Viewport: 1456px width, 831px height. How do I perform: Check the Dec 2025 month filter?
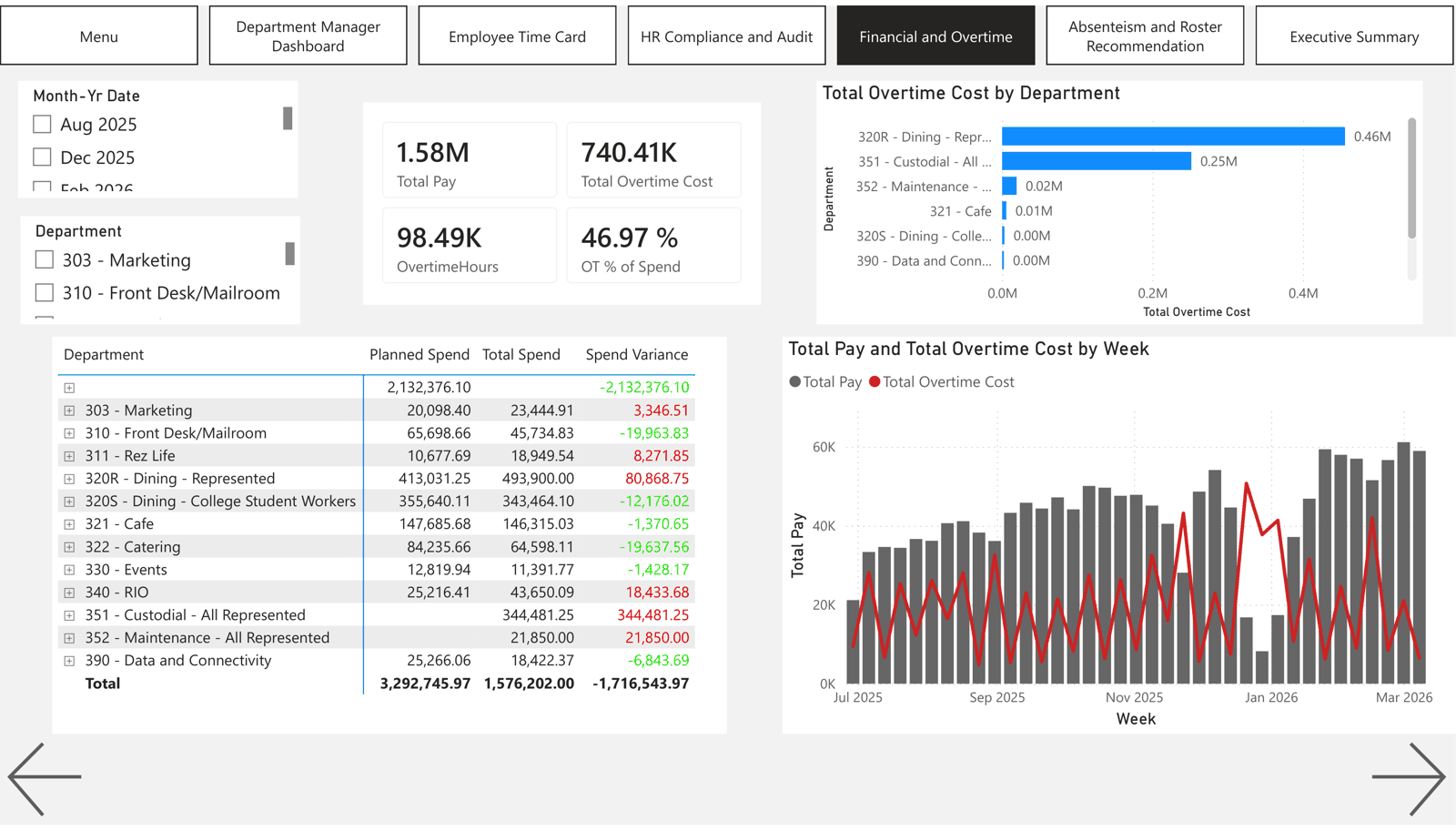[x=42, y=157]
